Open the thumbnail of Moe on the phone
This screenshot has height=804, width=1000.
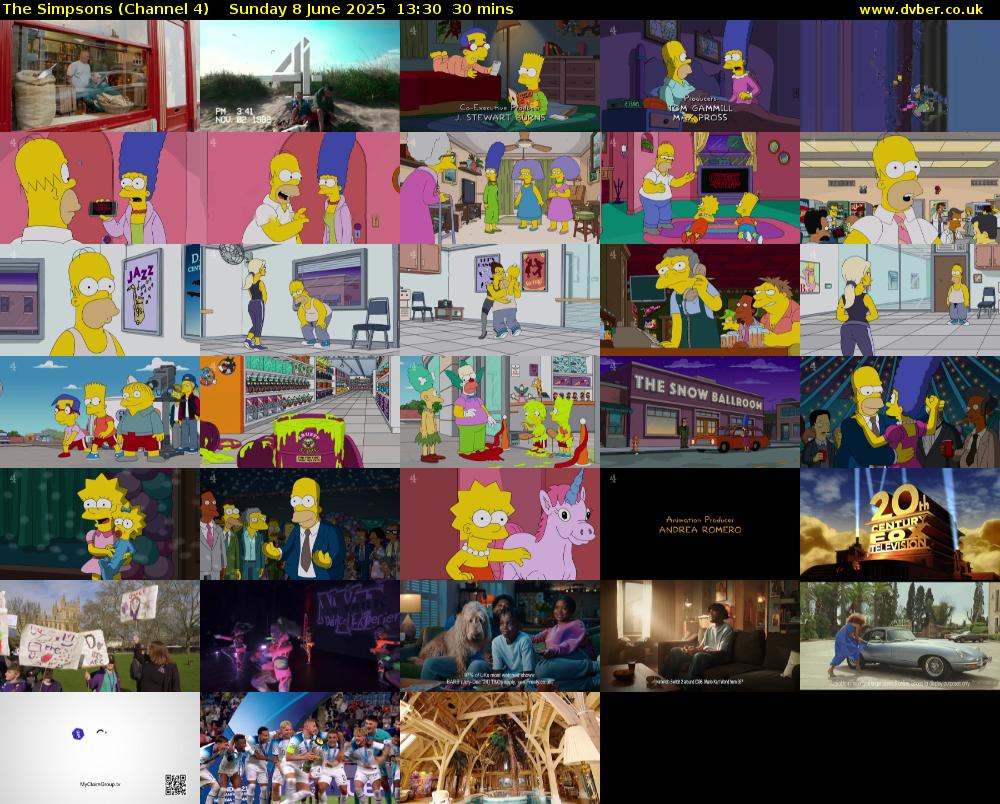[700, 300]
